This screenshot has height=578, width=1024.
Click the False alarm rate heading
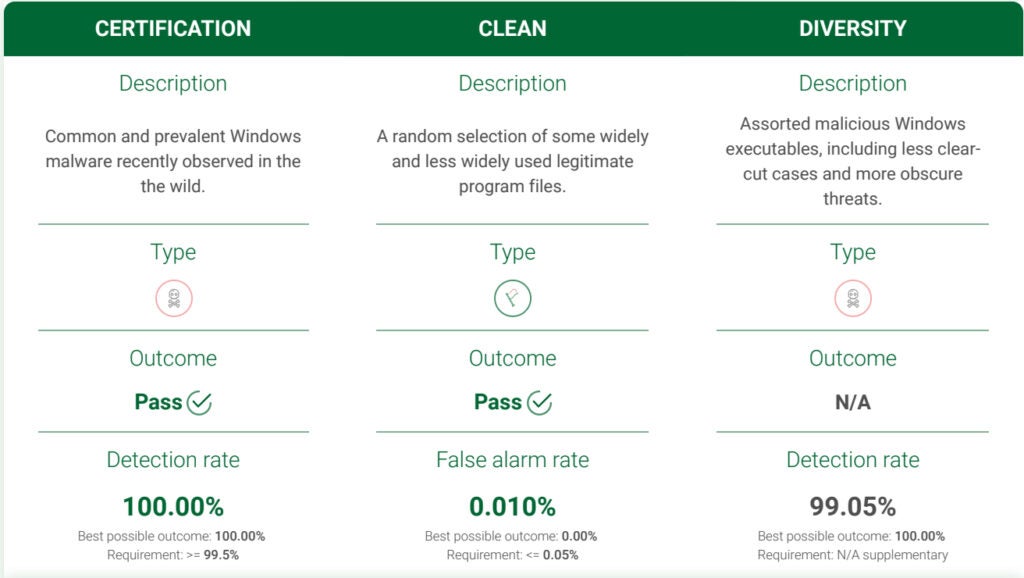click(512, 460)
